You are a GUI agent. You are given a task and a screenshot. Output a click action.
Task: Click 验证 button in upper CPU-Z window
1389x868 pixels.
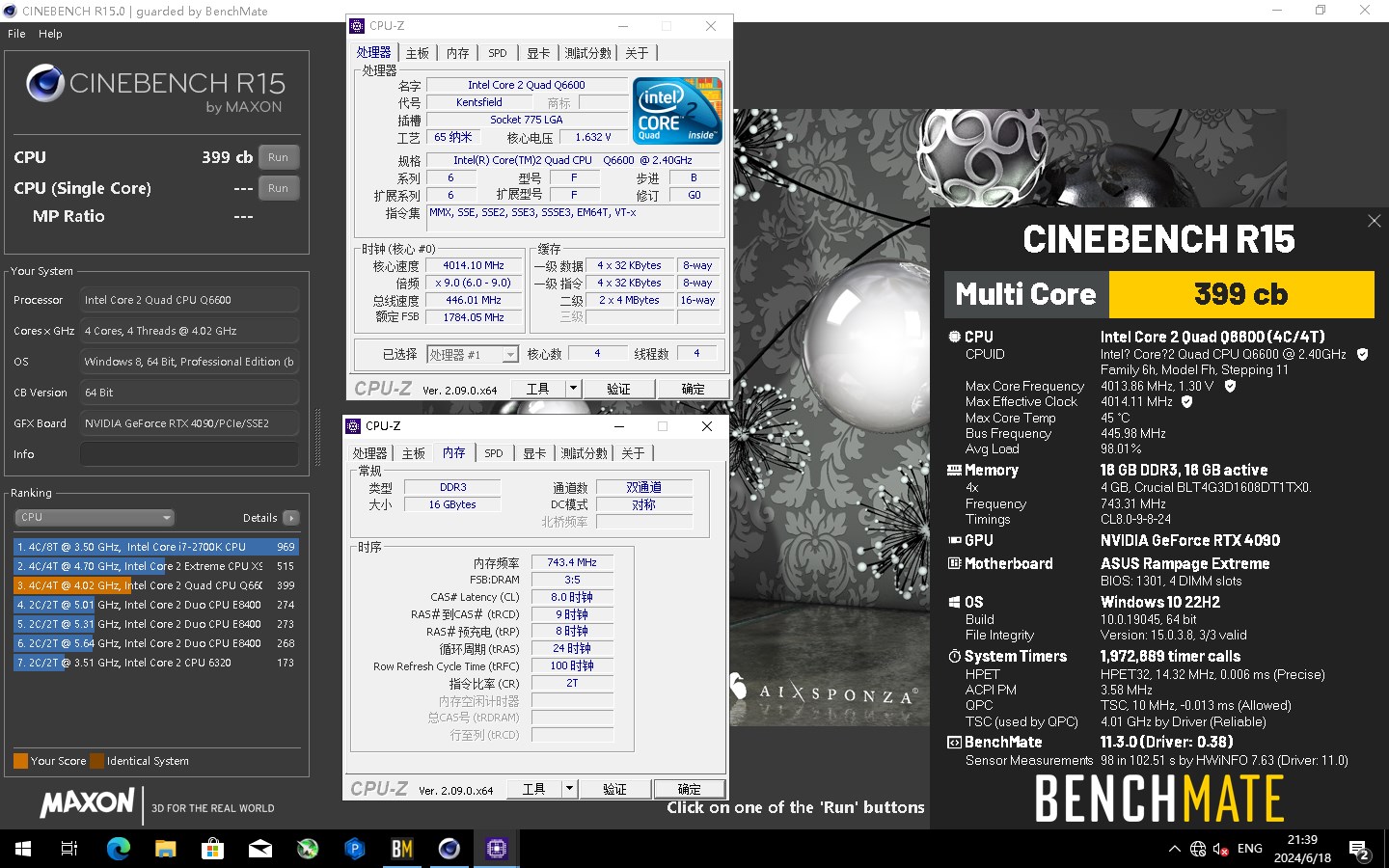point(618,389)
